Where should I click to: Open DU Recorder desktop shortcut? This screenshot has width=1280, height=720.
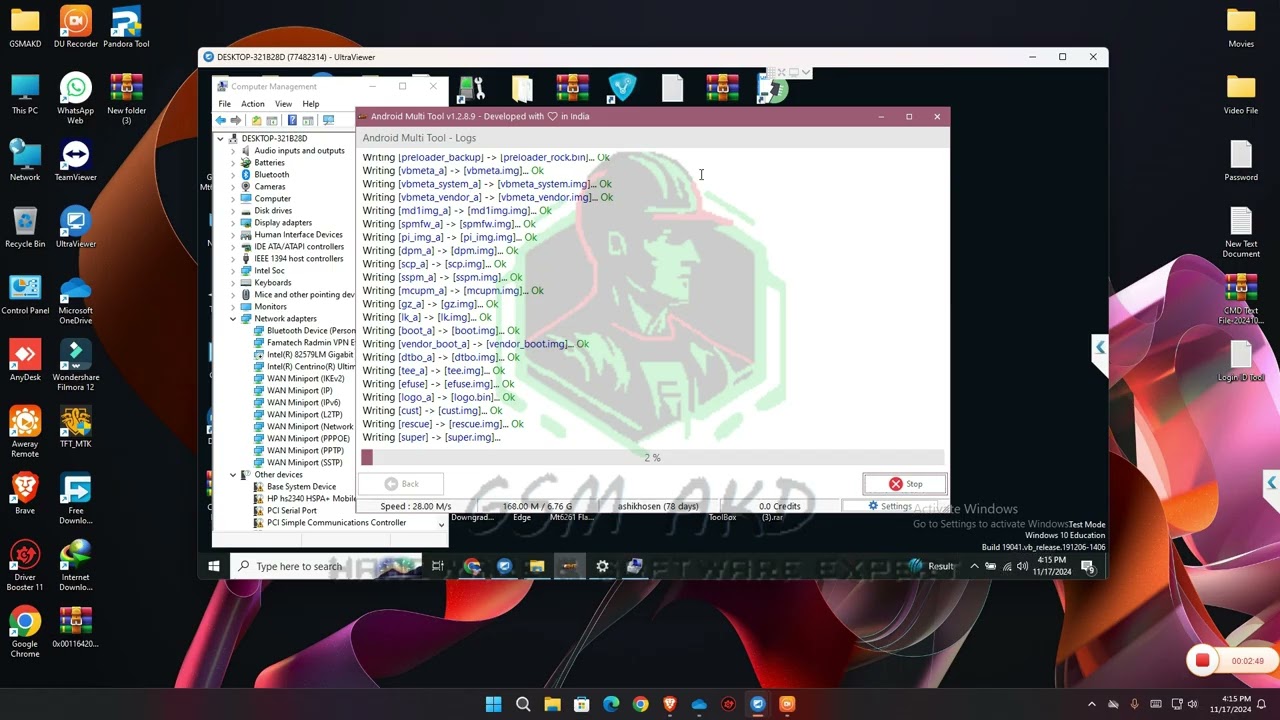coord(76,29)
